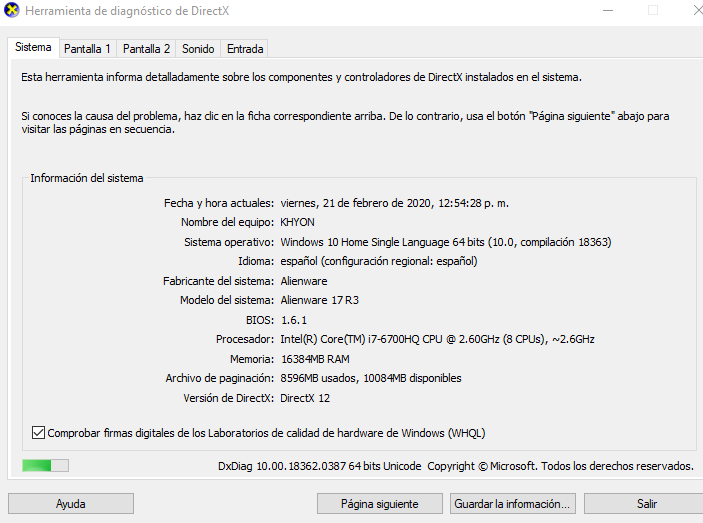The image size is (703, 523).
Task: Click the Página siguiente button
Action: [380, 504]
